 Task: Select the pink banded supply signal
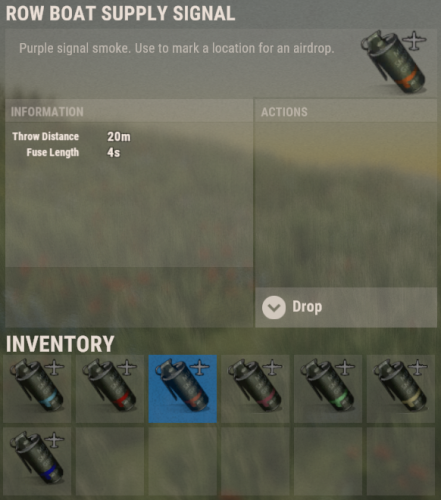tap(255, 389)
